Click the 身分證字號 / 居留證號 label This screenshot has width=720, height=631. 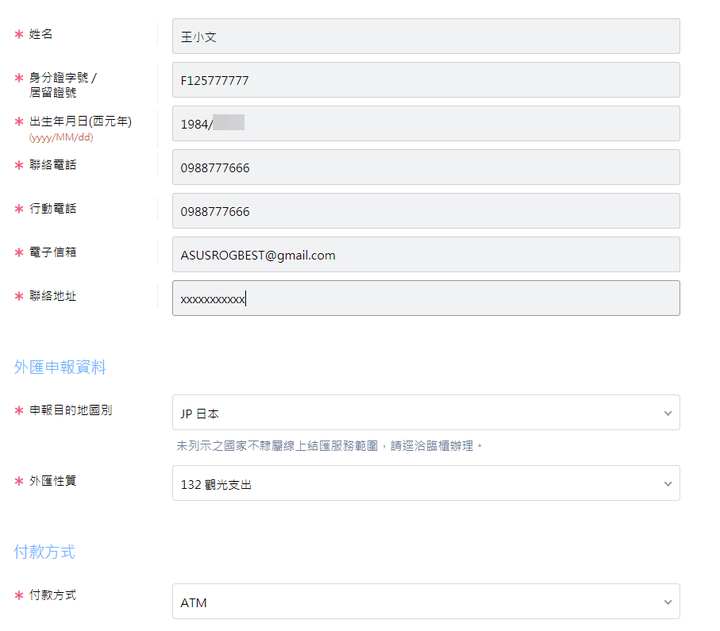[x=63, y=85]
